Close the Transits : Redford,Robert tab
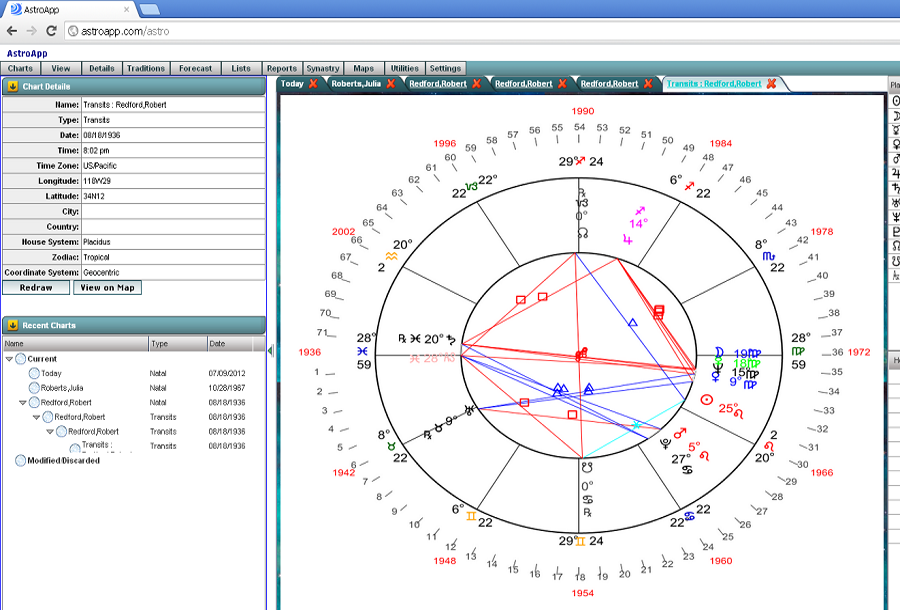This screenshot has height=610, width=900. pyautogui.click(x=771, y=84)
